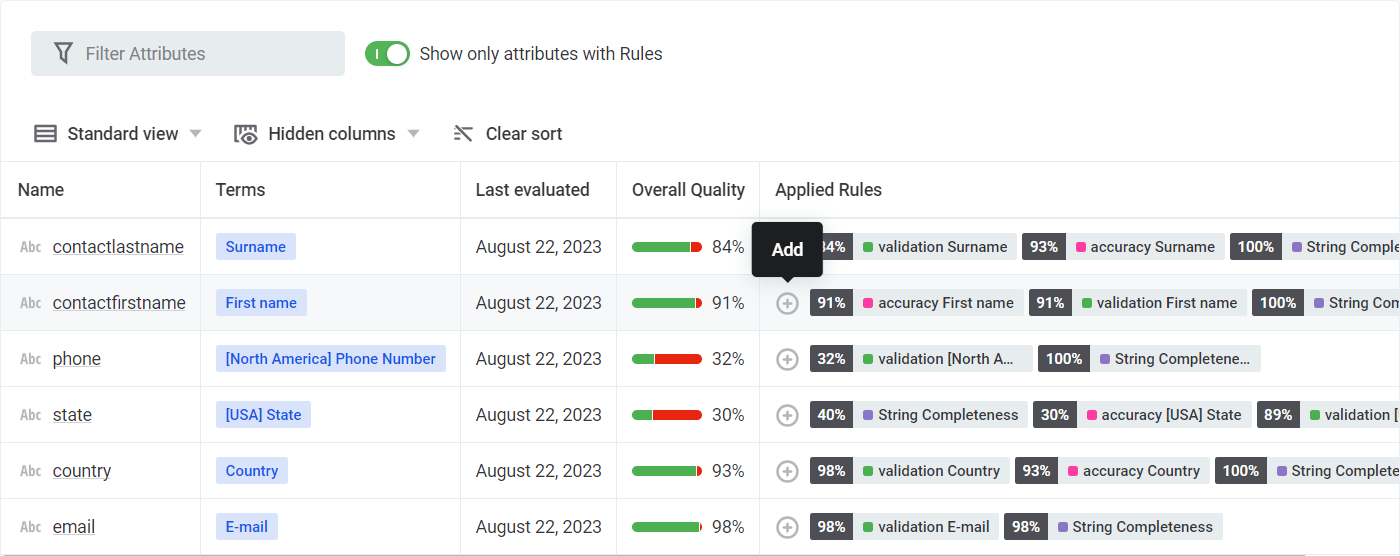
Task: Sort by the Overall Quality column header
Action: coord(688,190)
